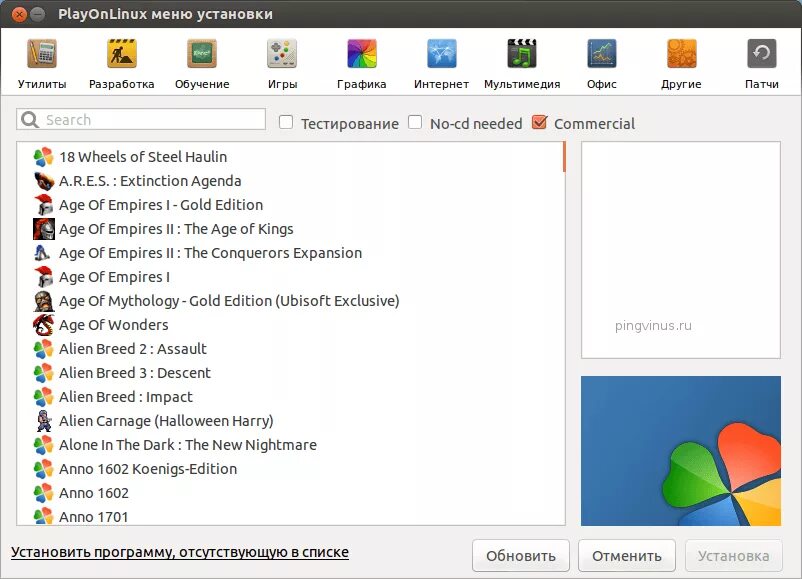Click the Alone In The Dark icon
The height and width of the screenshot is (579, 802).
click(43, 445)
